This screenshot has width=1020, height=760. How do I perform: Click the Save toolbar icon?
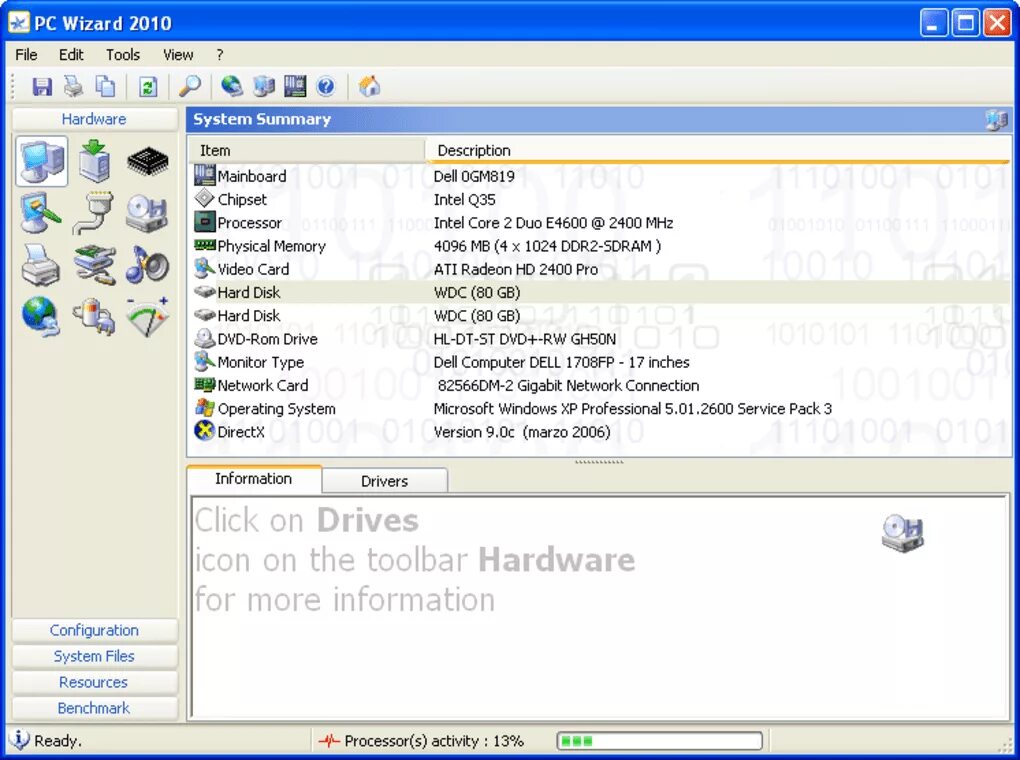pos(42,86)
